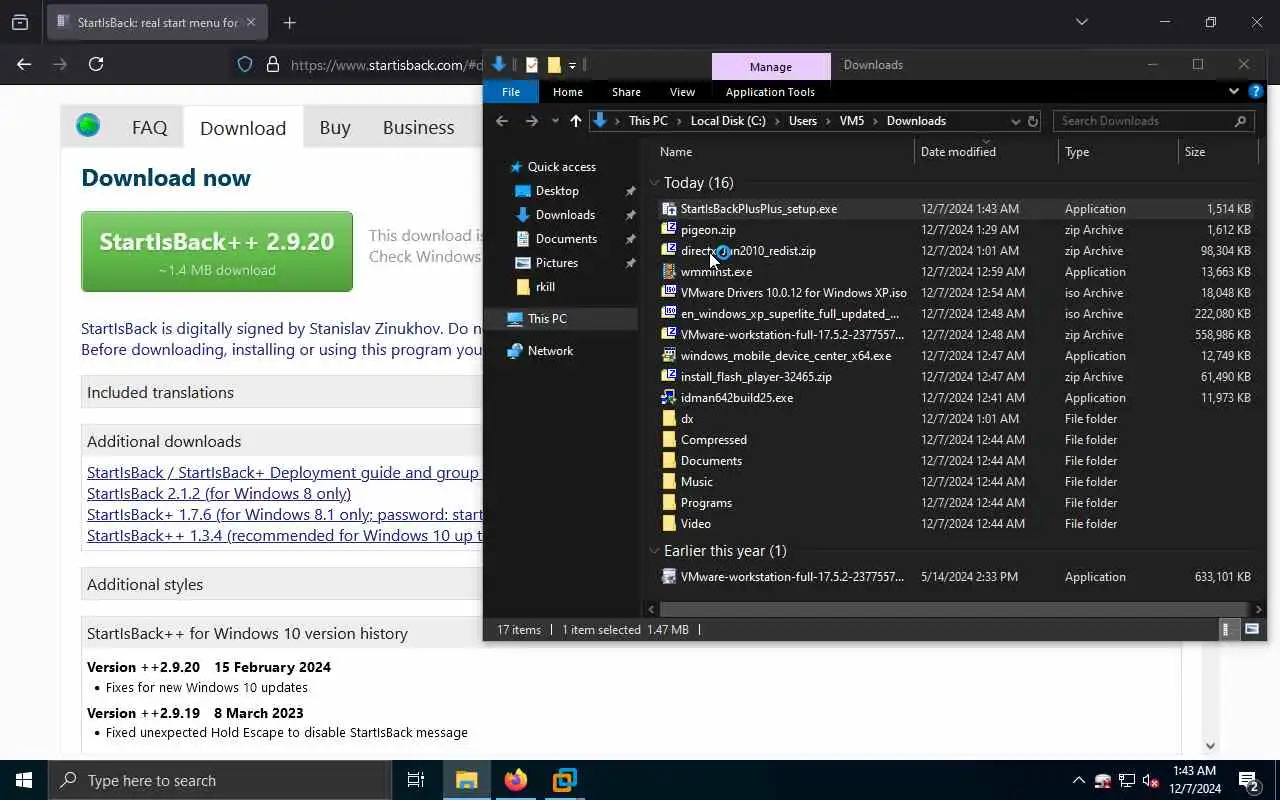The image size is (1280, 800).
Task: Click the Search Downloads field
Action: pyautogui.click(x=1153, y=121)
